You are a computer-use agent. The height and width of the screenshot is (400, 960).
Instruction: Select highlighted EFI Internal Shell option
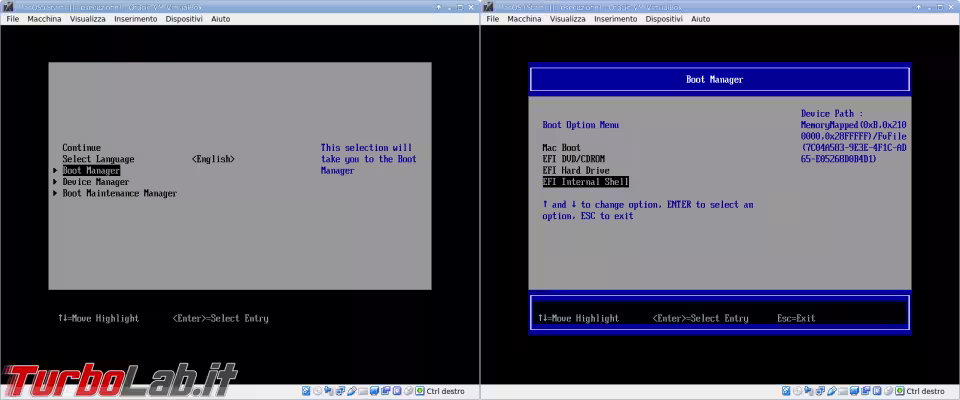coord(585,182)
